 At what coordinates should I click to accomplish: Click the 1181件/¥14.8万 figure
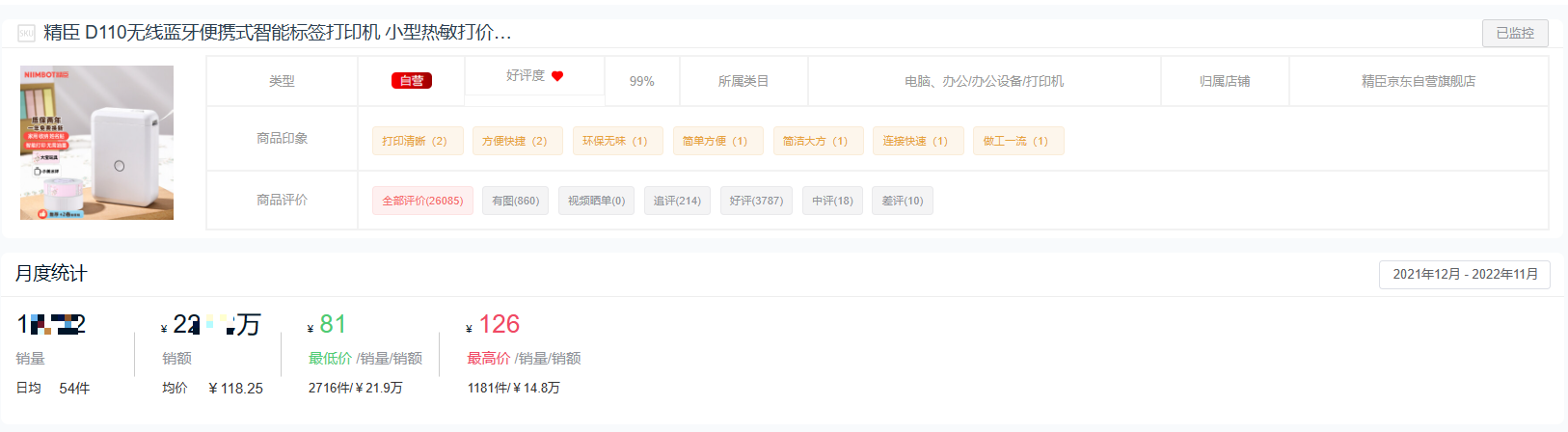coord(513,388)
